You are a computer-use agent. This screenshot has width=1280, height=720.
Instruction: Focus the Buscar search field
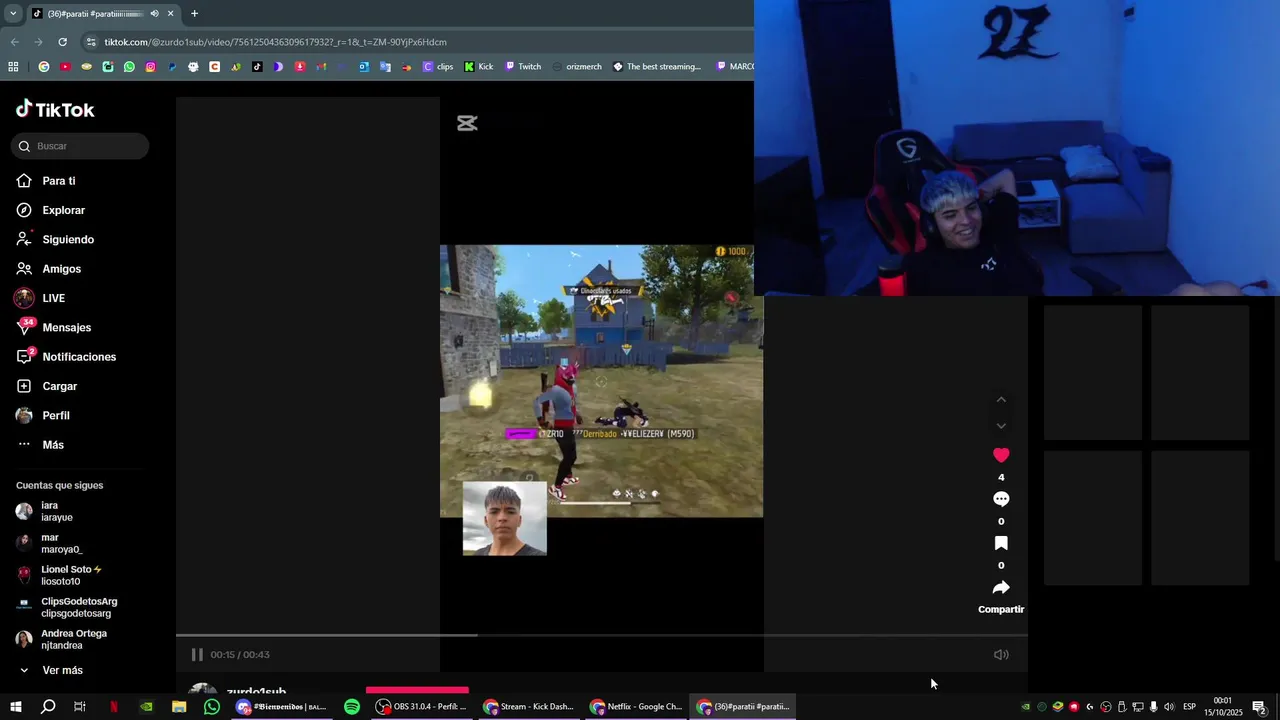[80, 146]
